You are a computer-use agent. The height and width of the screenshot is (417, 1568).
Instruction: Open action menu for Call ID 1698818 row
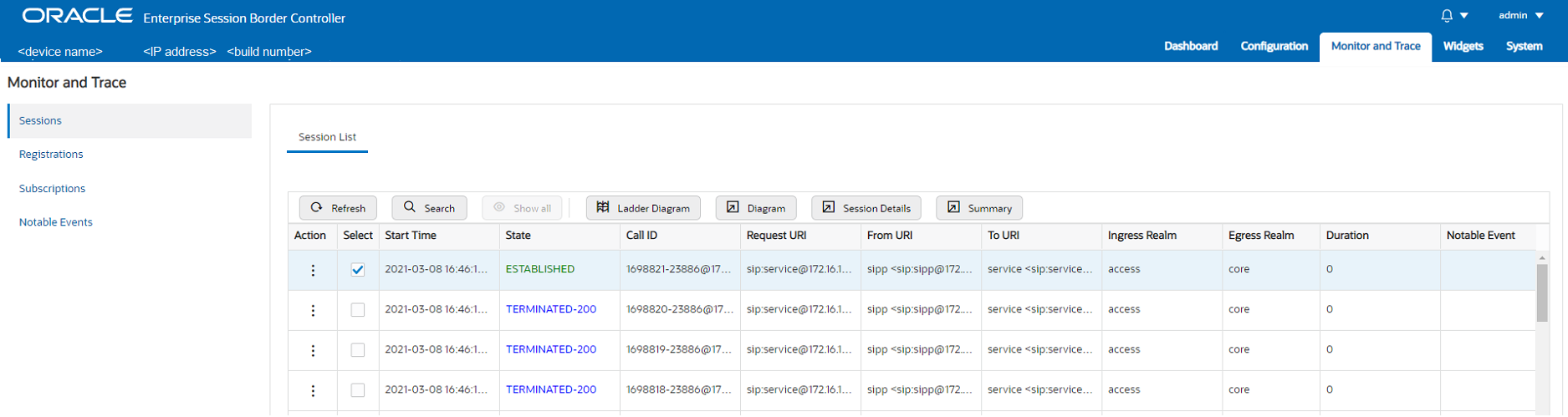point(313,390)
